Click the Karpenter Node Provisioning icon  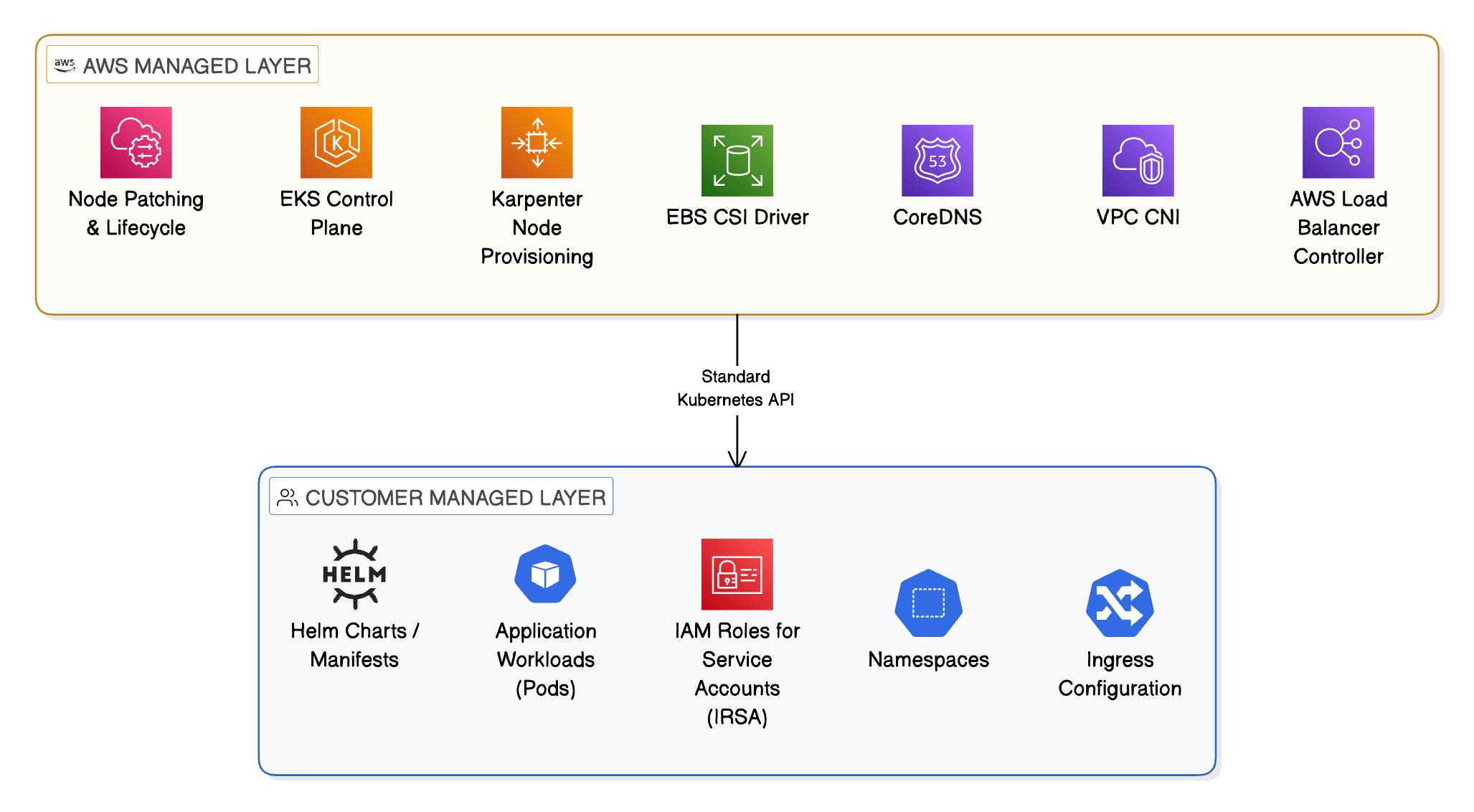coord(537,142)
